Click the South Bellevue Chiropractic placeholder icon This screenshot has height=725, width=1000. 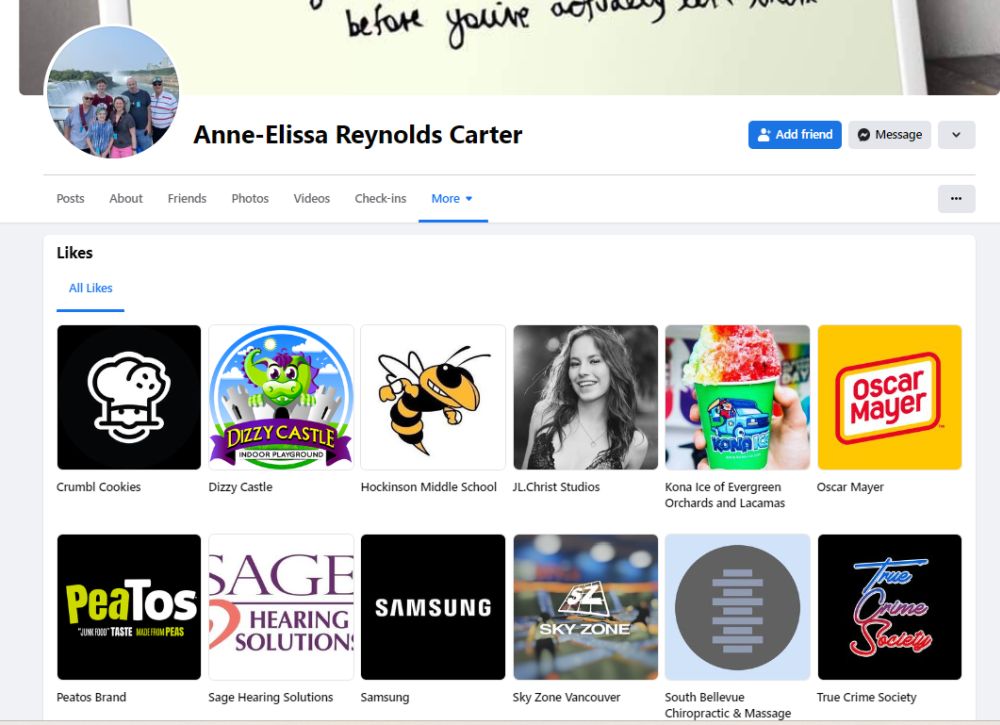coord(737,607)
